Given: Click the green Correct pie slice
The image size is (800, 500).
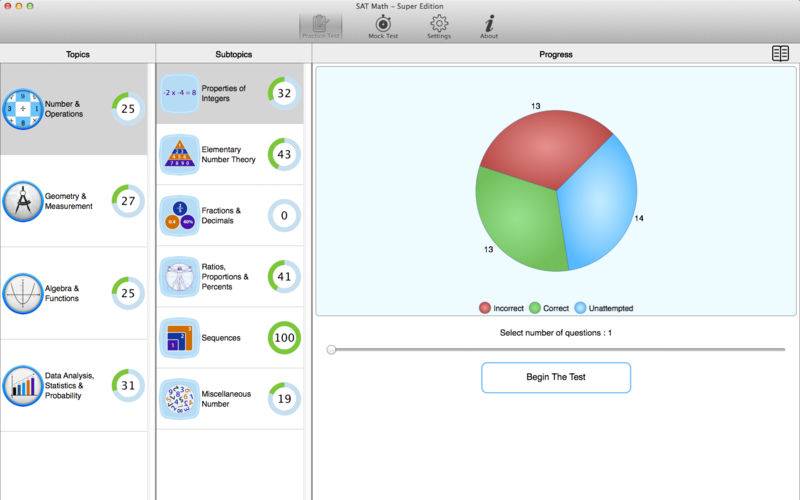Looking at the screenshot, I should click(x=518, y=219).
